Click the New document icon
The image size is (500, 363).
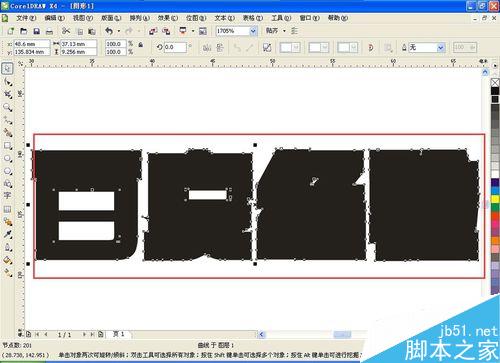[10, 31]
